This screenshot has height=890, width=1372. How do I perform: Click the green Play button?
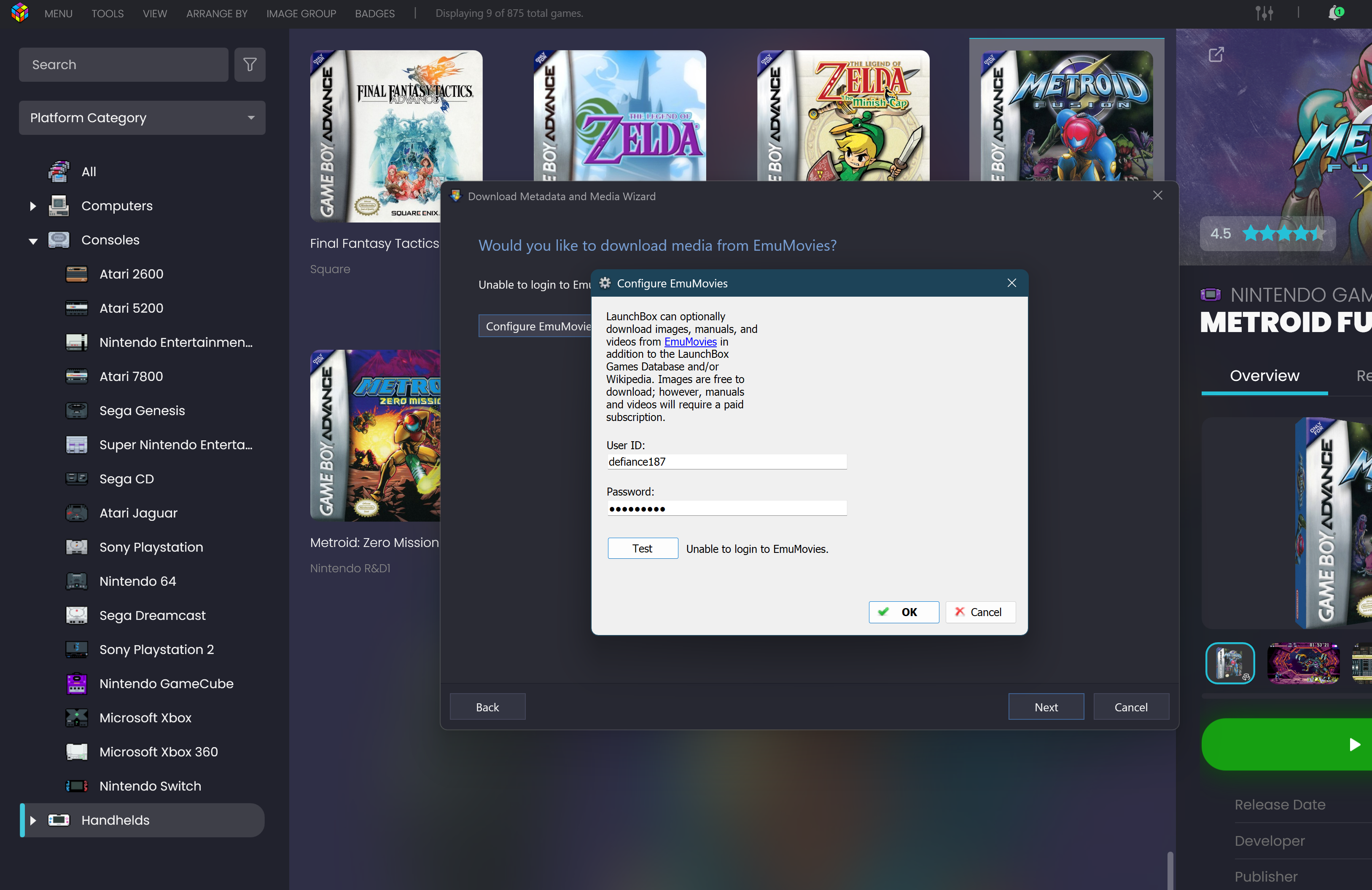coord(1287,744)
